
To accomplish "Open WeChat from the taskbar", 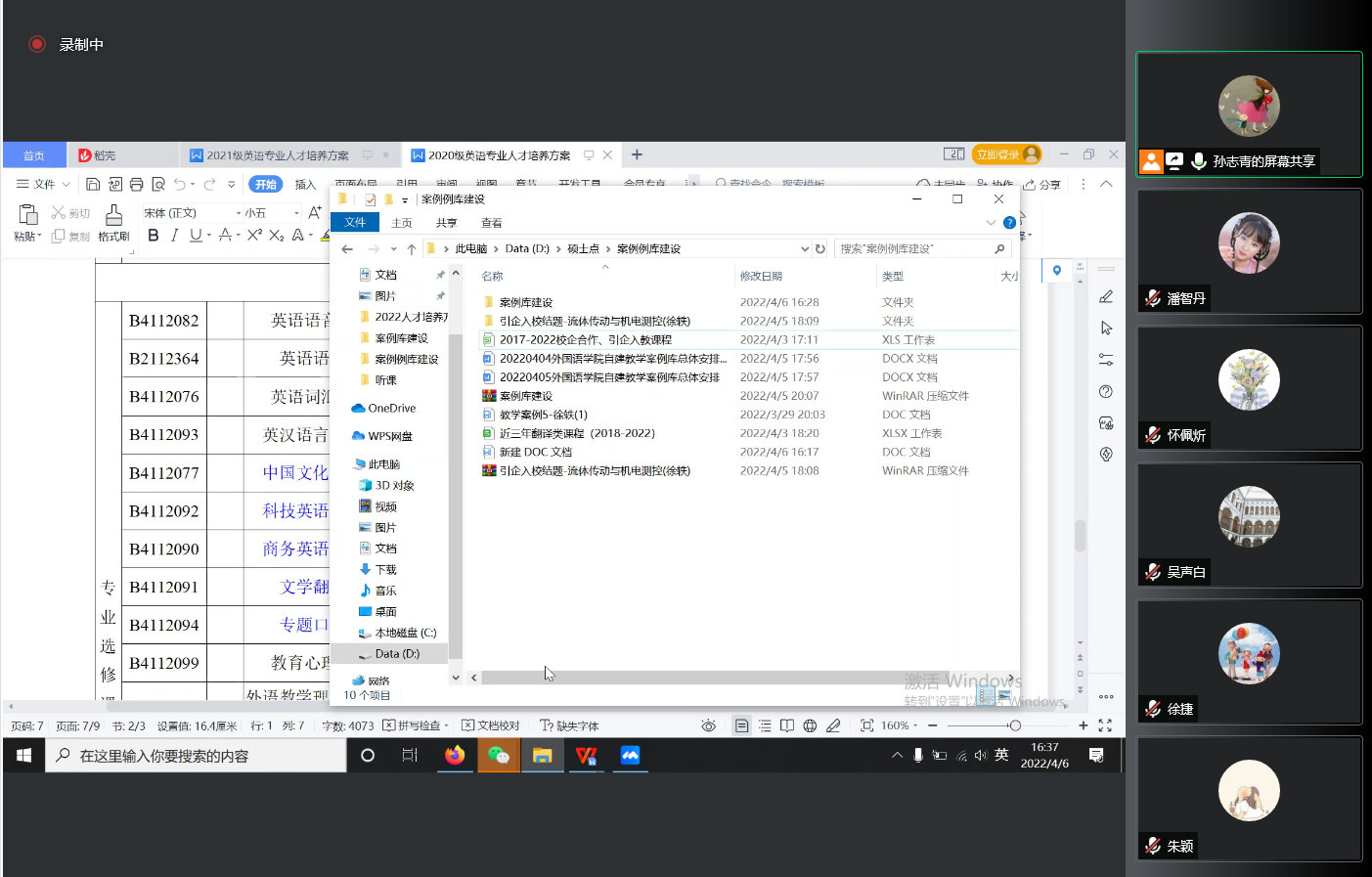I will tap(499, 756).
